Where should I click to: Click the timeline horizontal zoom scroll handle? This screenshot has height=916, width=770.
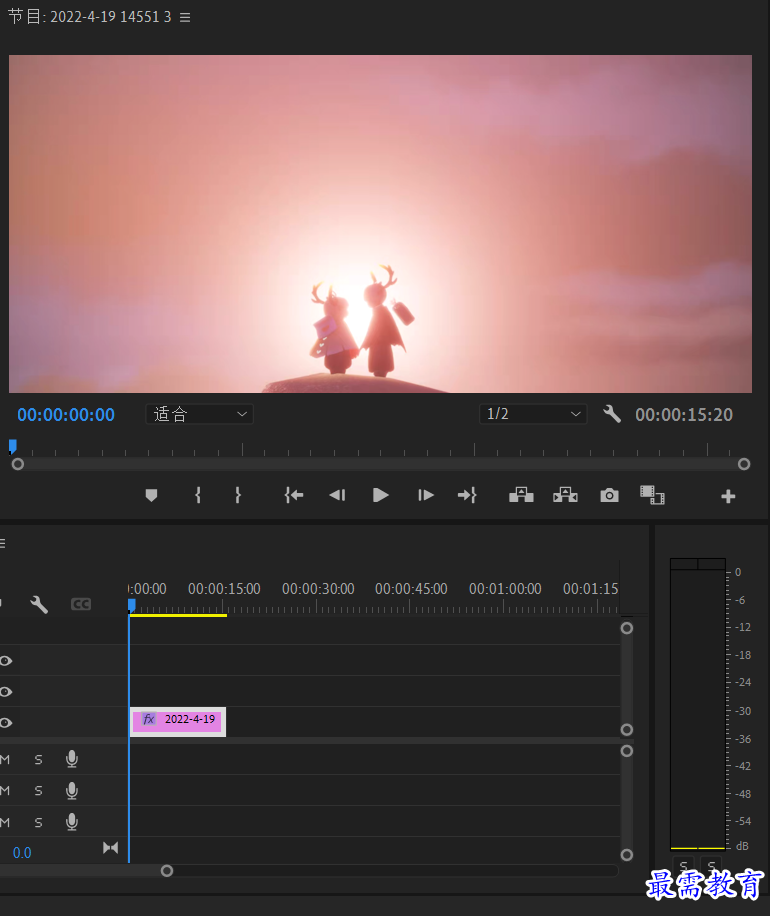[167, 871]
